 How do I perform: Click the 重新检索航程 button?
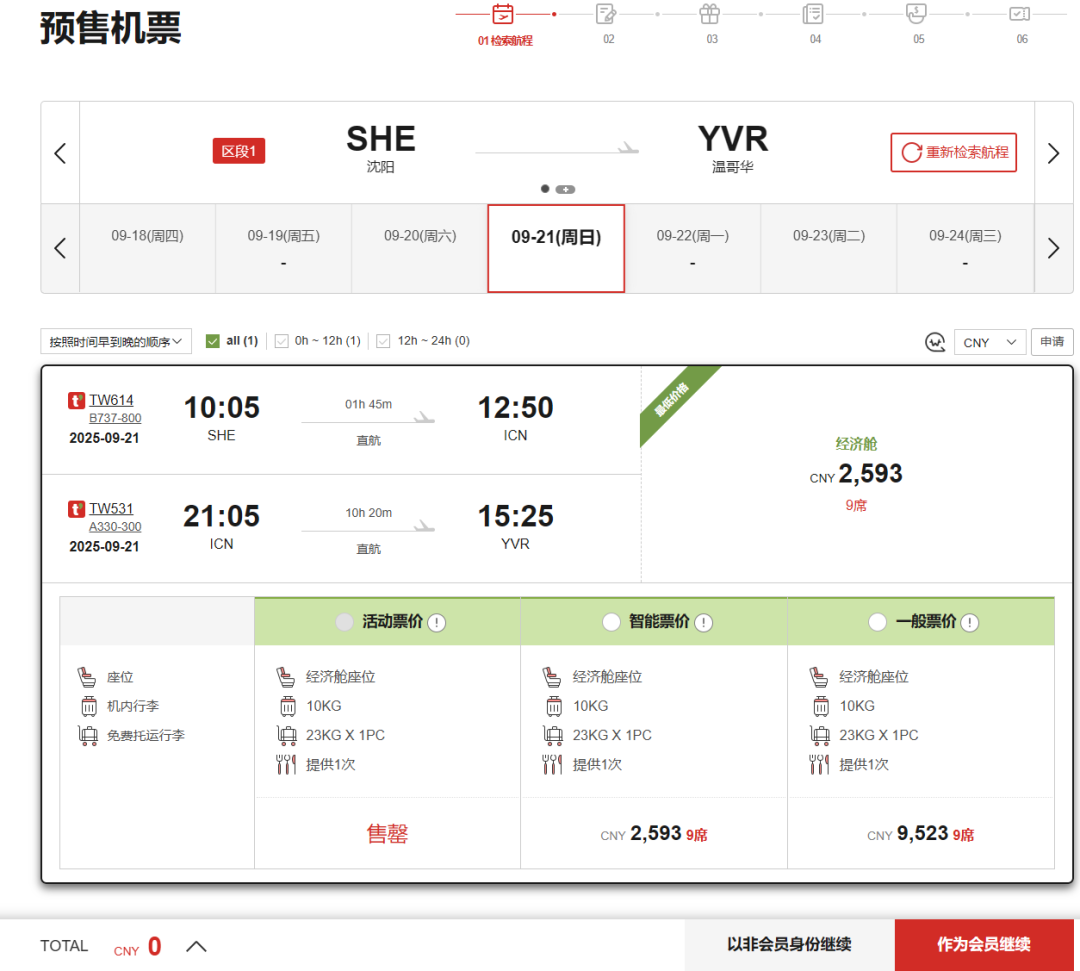(954, 153)
